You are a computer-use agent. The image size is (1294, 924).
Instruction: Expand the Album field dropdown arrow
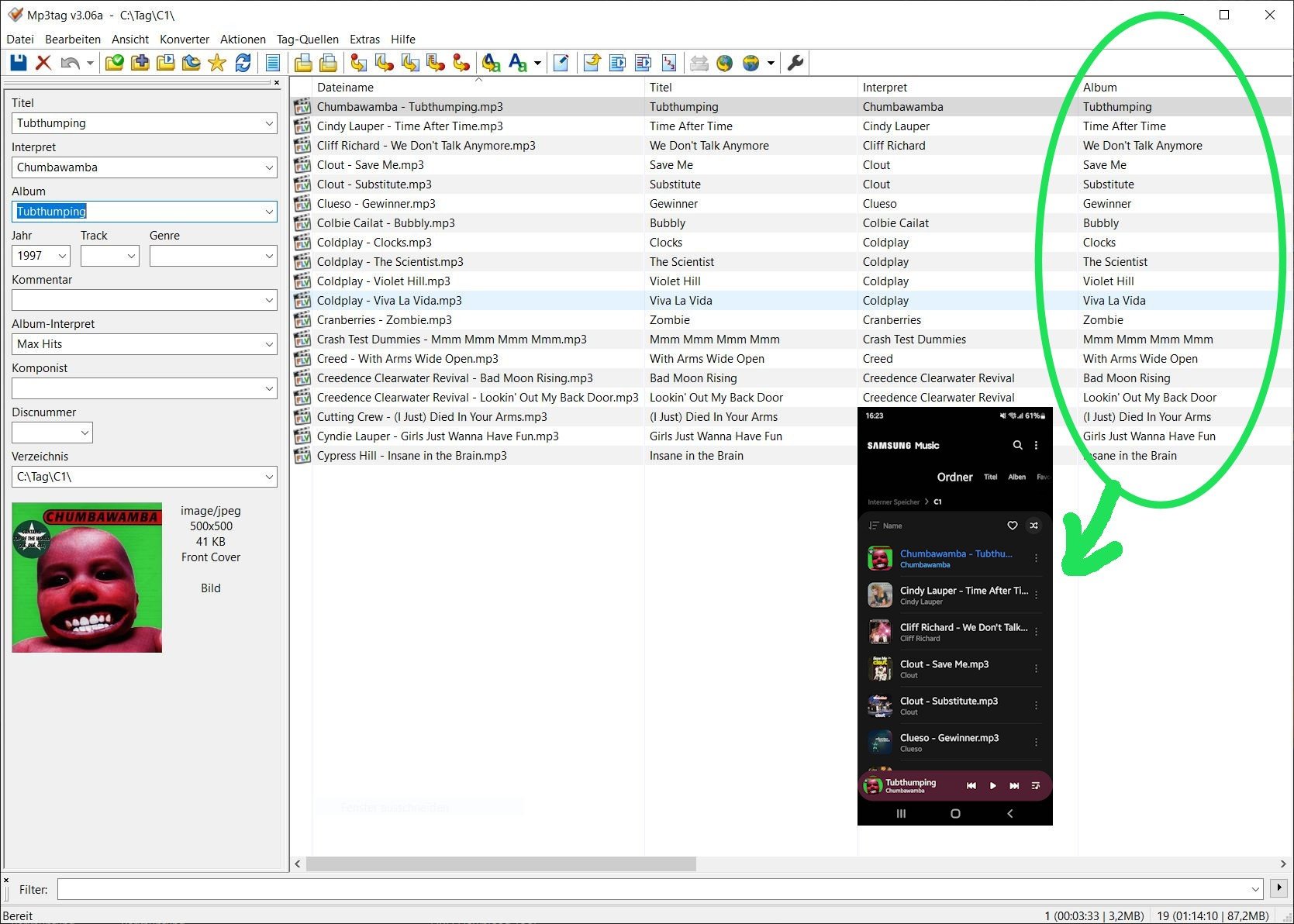[x=269, y=212]
